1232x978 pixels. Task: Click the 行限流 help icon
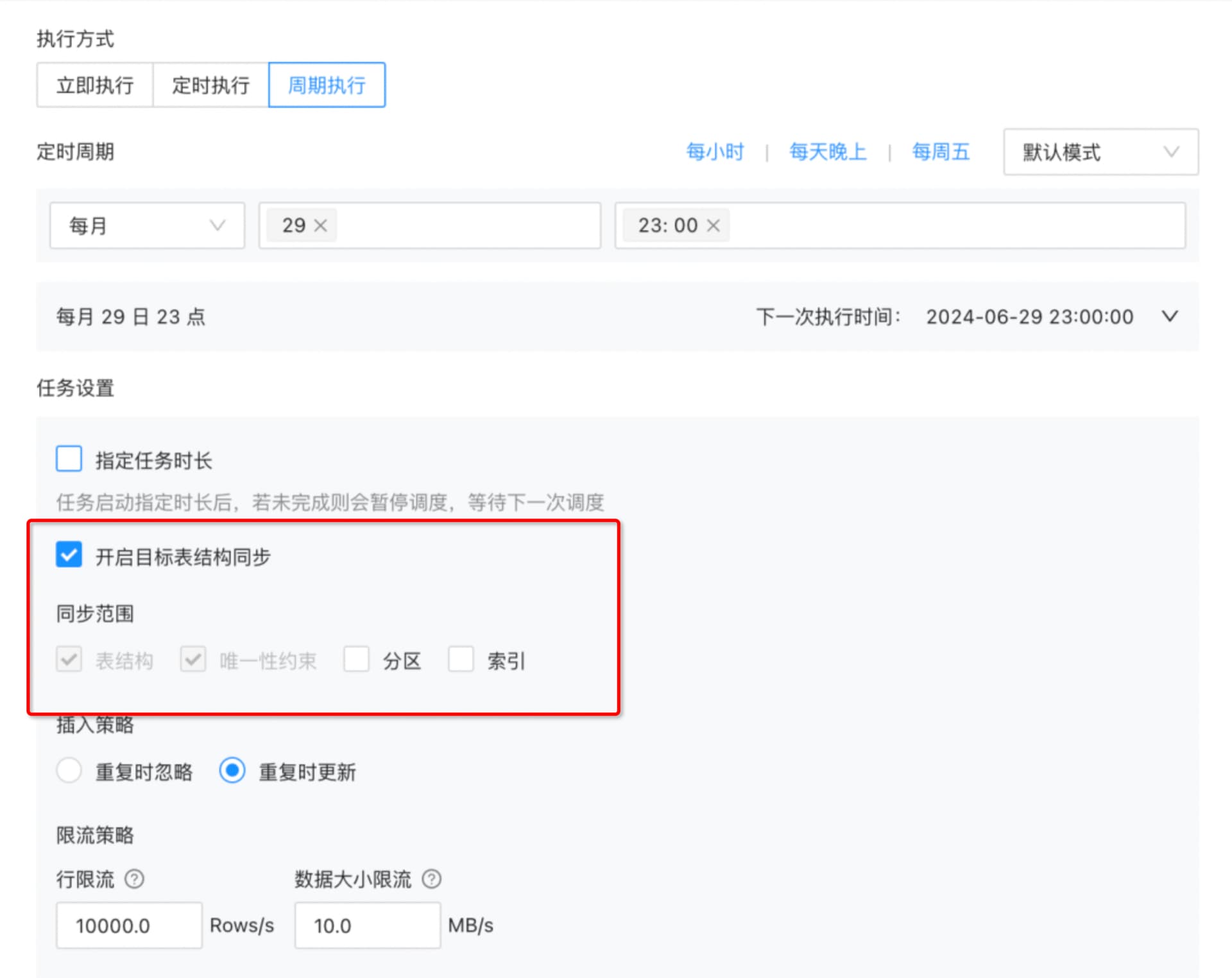pyautogui.click(x=134, y=879)
